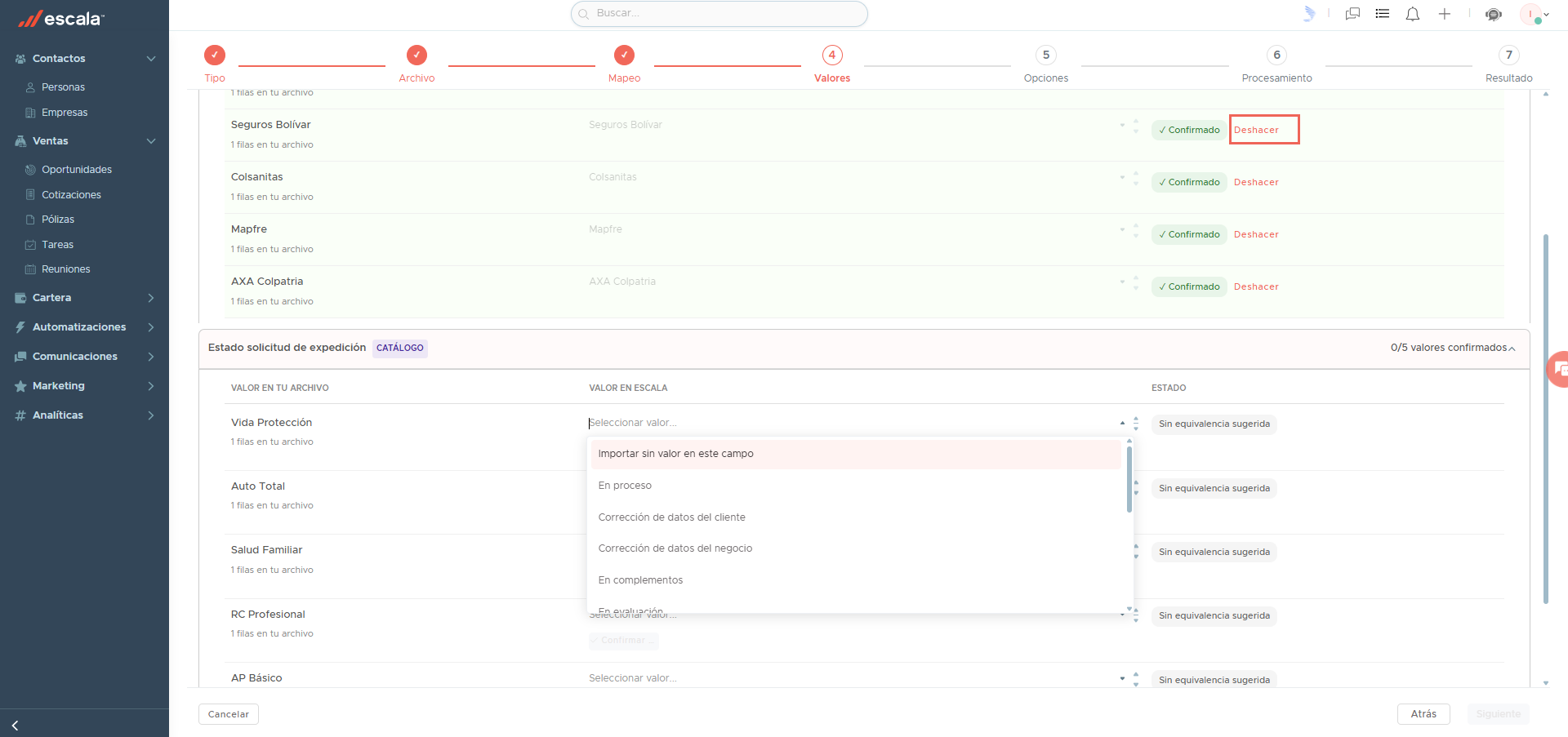Expand the Comunicaciones section chevron
Screen dimensions: 1568x737
click(x=151, y=357)
